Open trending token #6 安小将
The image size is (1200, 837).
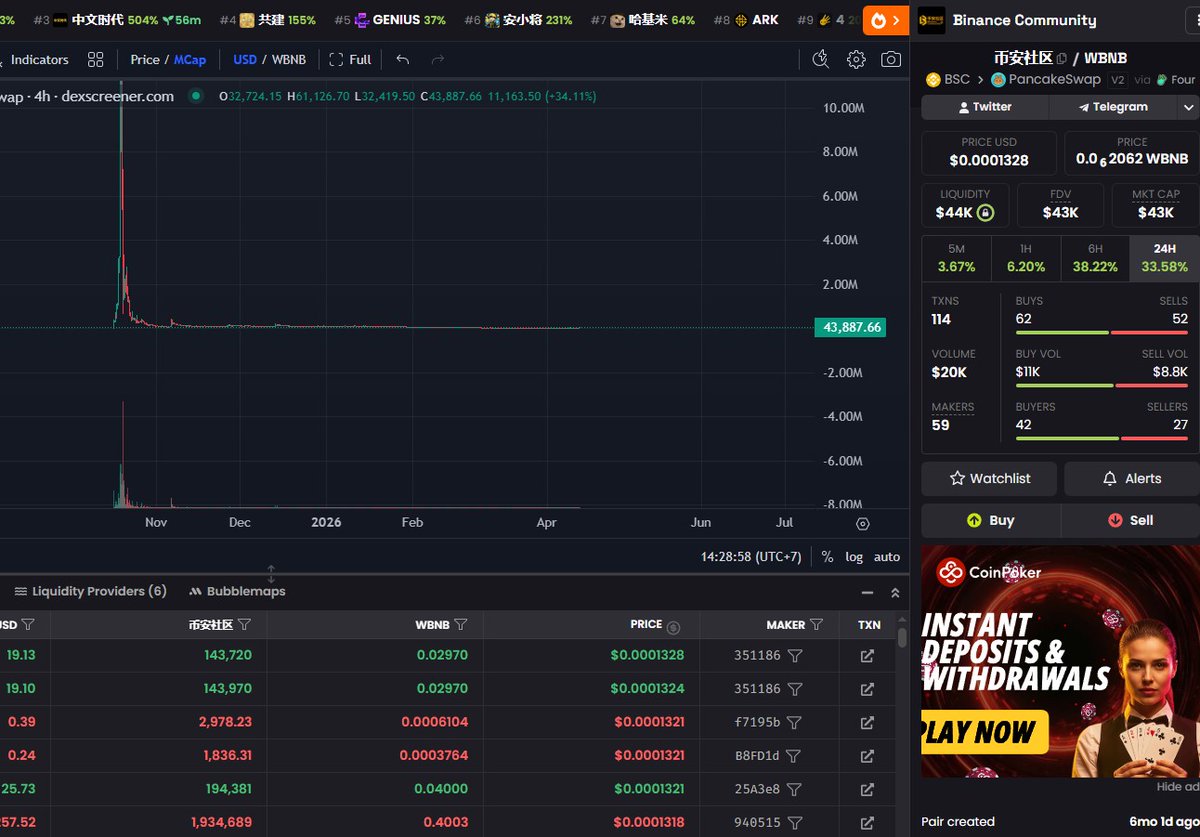(x=518, y=20)
